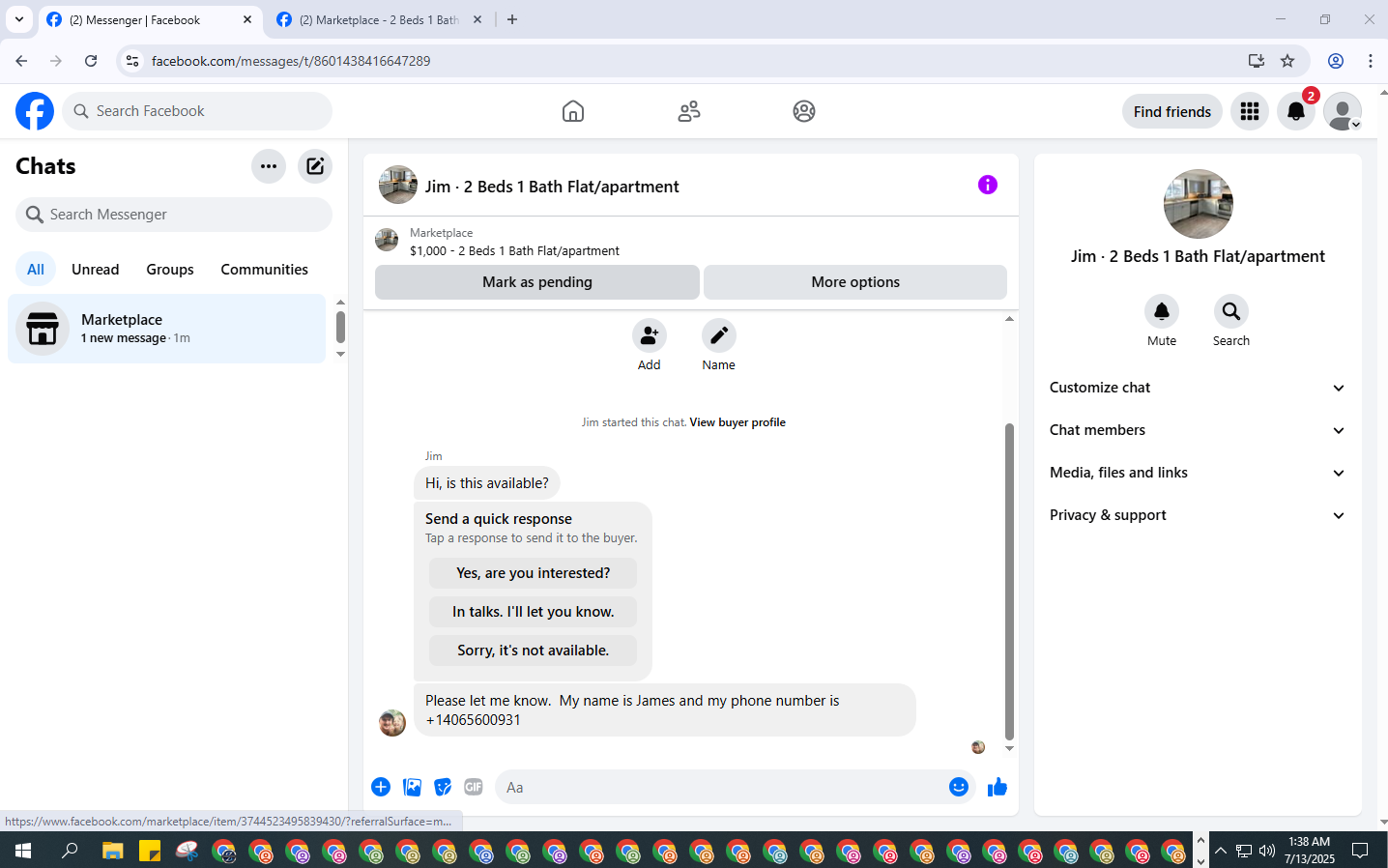Open taskbar Search icon
This screenshot has height=868, width=1388.
[x=70, y=851]
